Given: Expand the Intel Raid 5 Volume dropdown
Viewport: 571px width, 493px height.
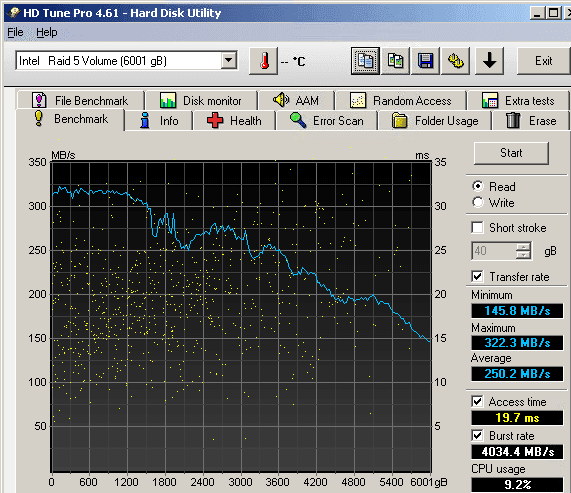Looking at the screenshot, I should pyautogui.click(x=229, y=60).
